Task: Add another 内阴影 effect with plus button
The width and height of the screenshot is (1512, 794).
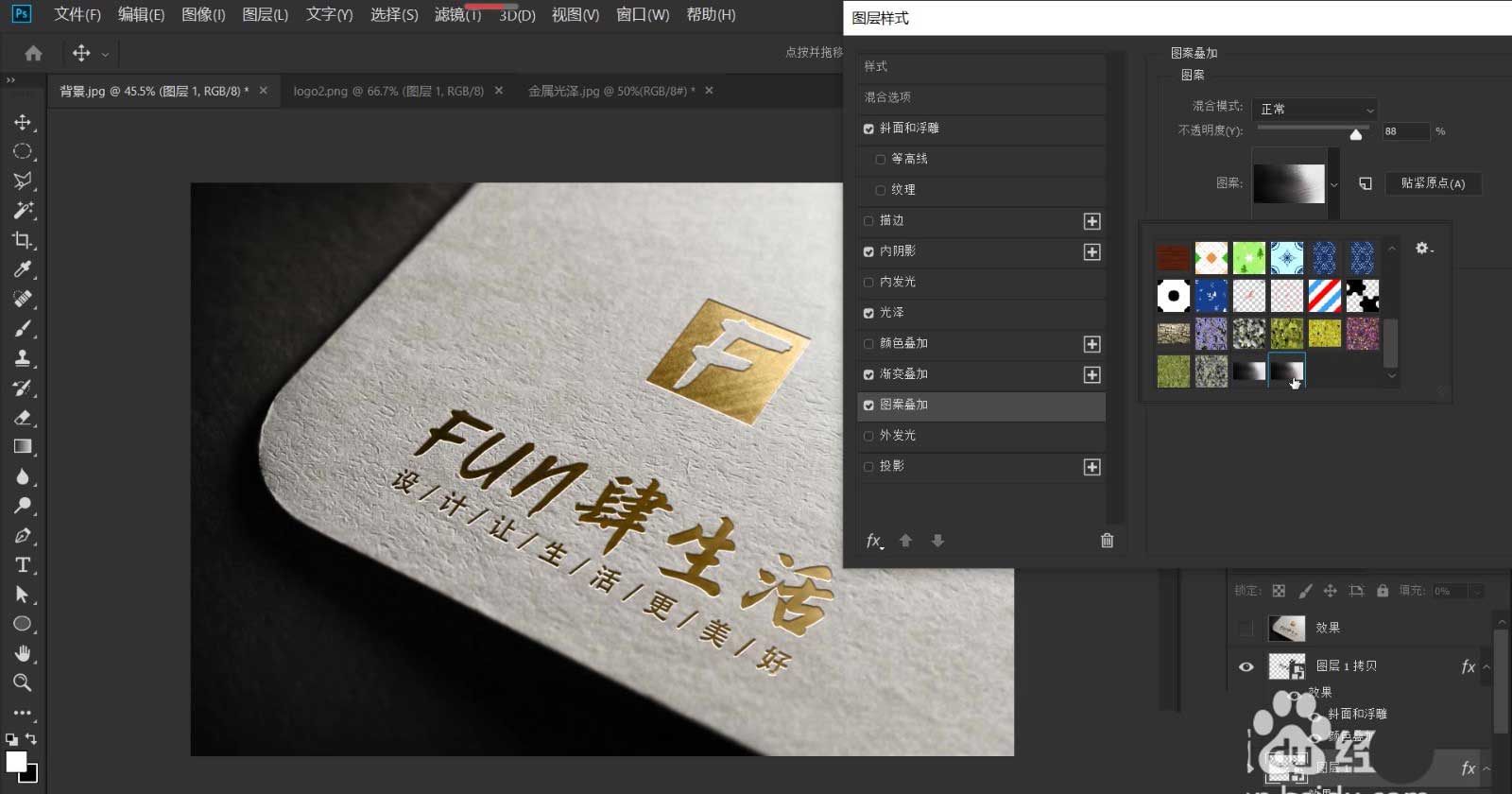Action: (1091, 252)
